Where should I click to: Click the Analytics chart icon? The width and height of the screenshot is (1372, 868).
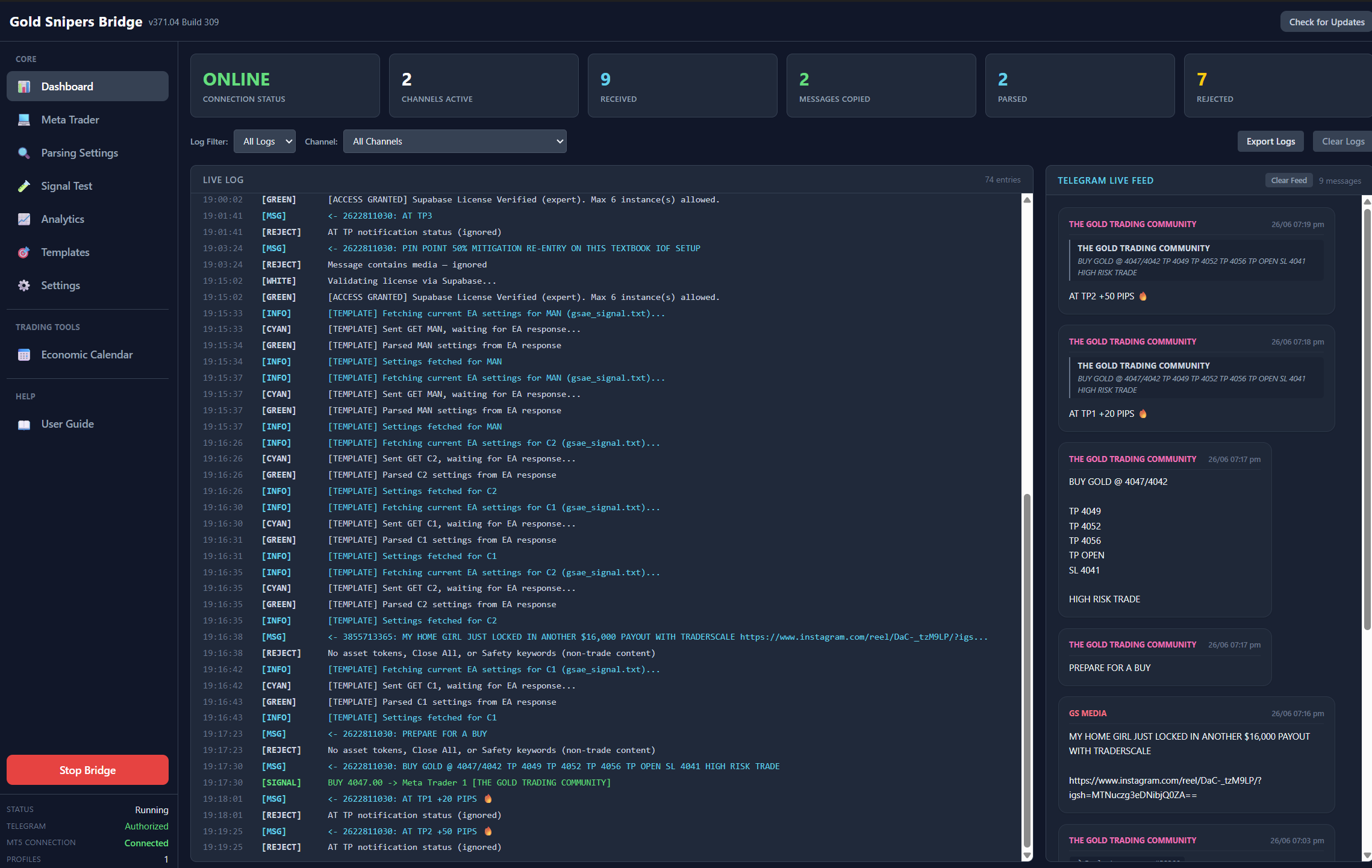pos(24,219)
